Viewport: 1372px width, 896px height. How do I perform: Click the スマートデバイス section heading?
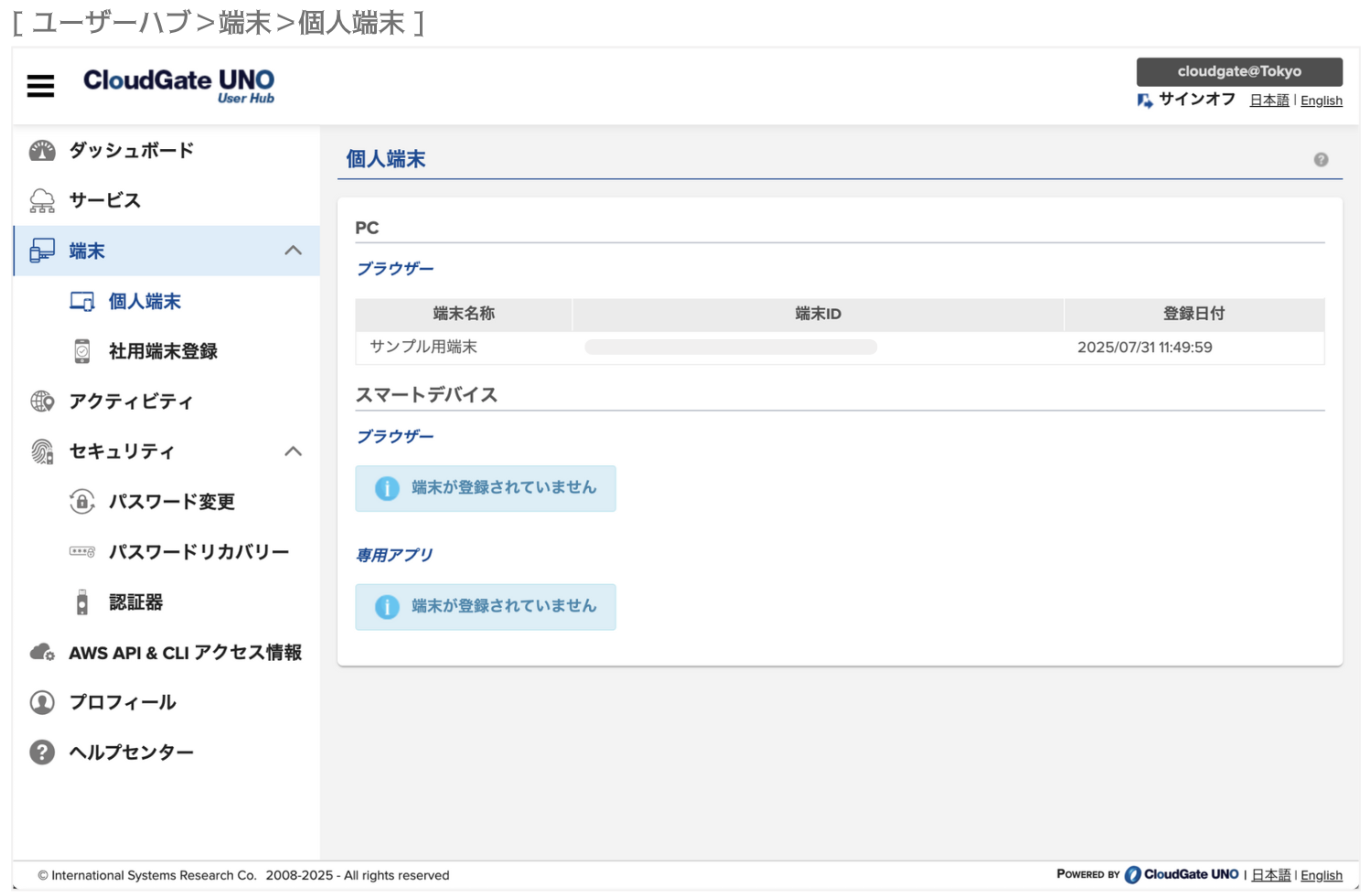coord(426,395)
